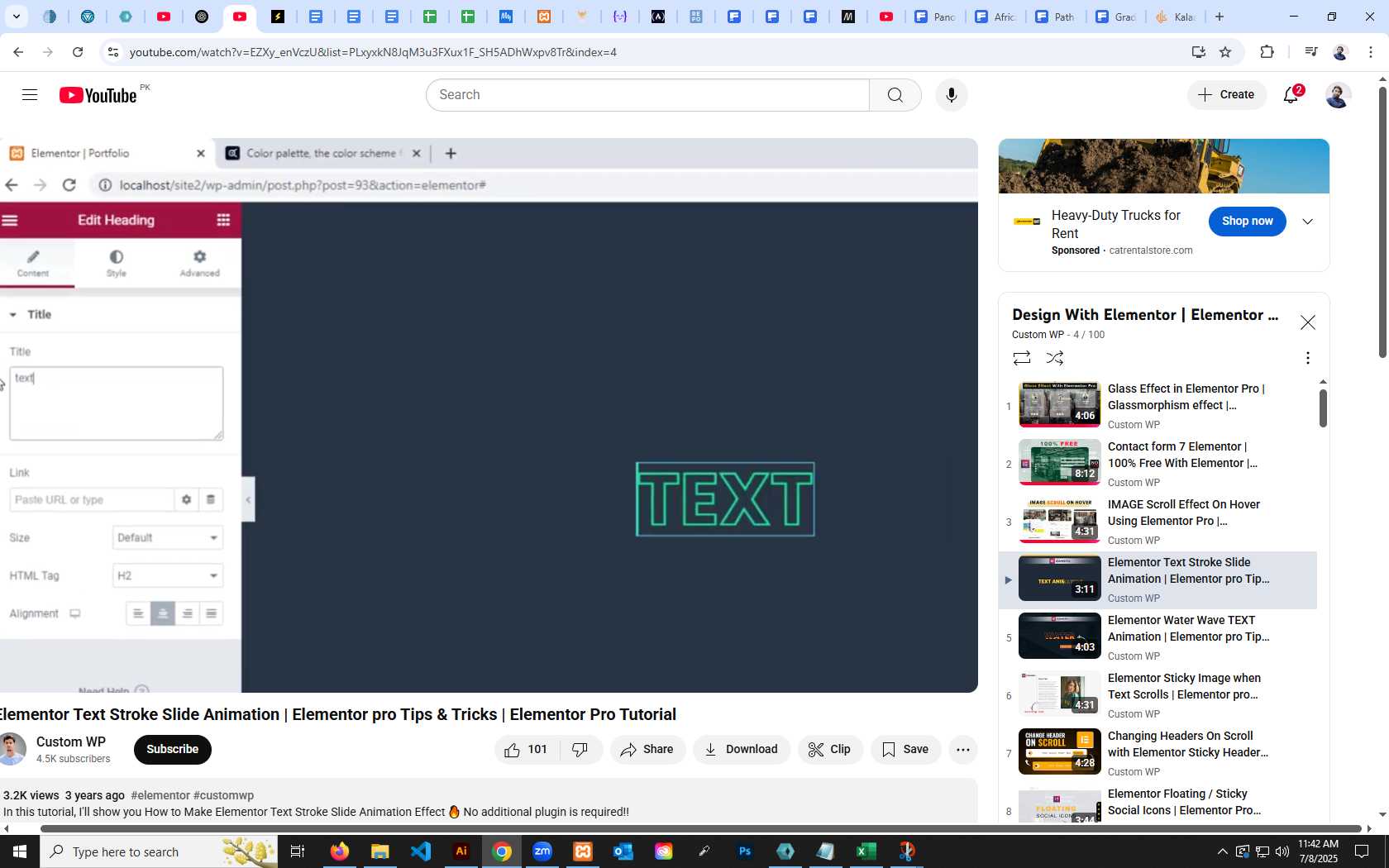
Task: Click #customwp hashtag link
Action: [x=223, y=795]
